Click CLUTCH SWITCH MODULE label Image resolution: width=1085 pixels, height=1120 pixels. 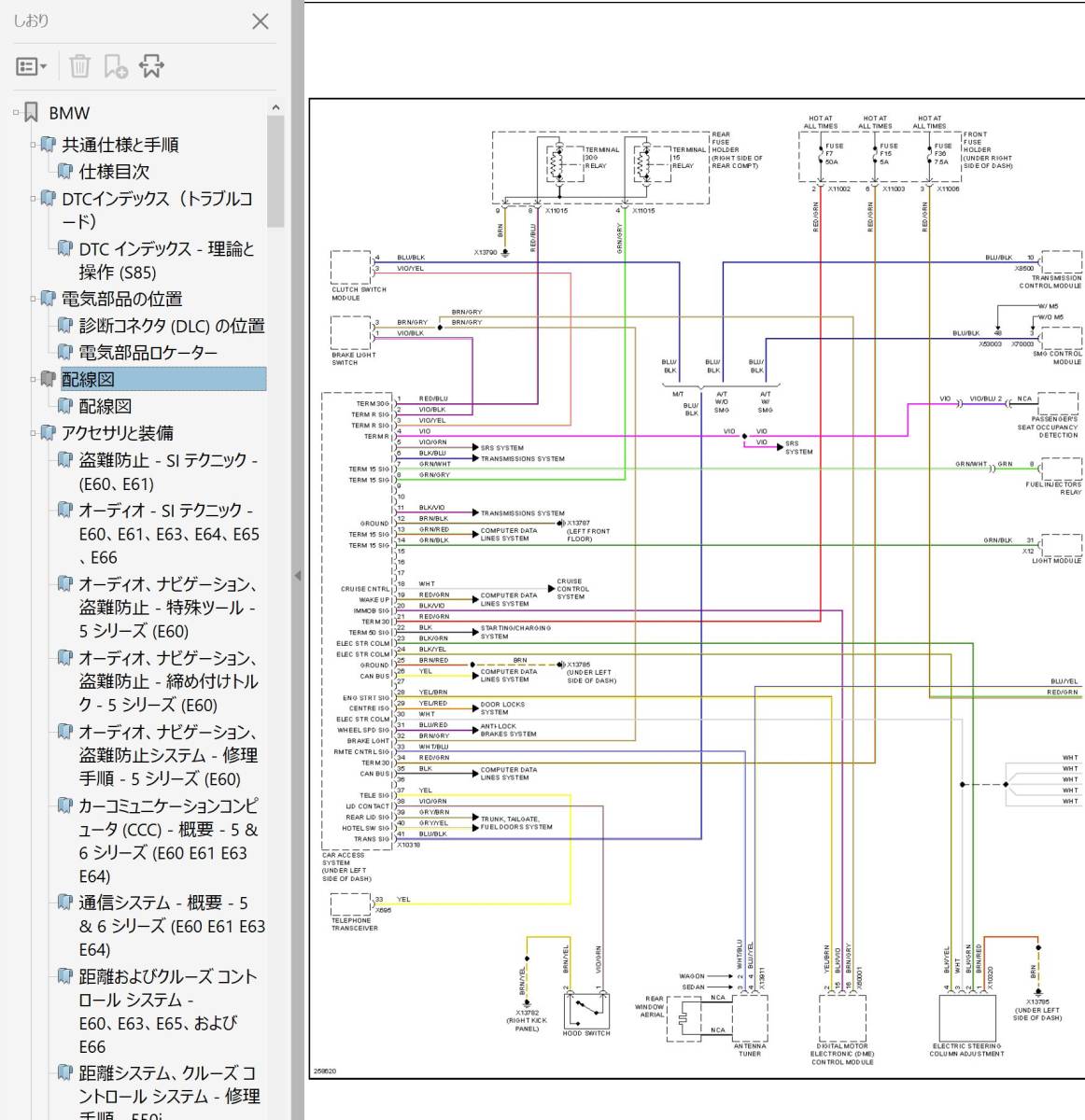click(x=359, y=293)
